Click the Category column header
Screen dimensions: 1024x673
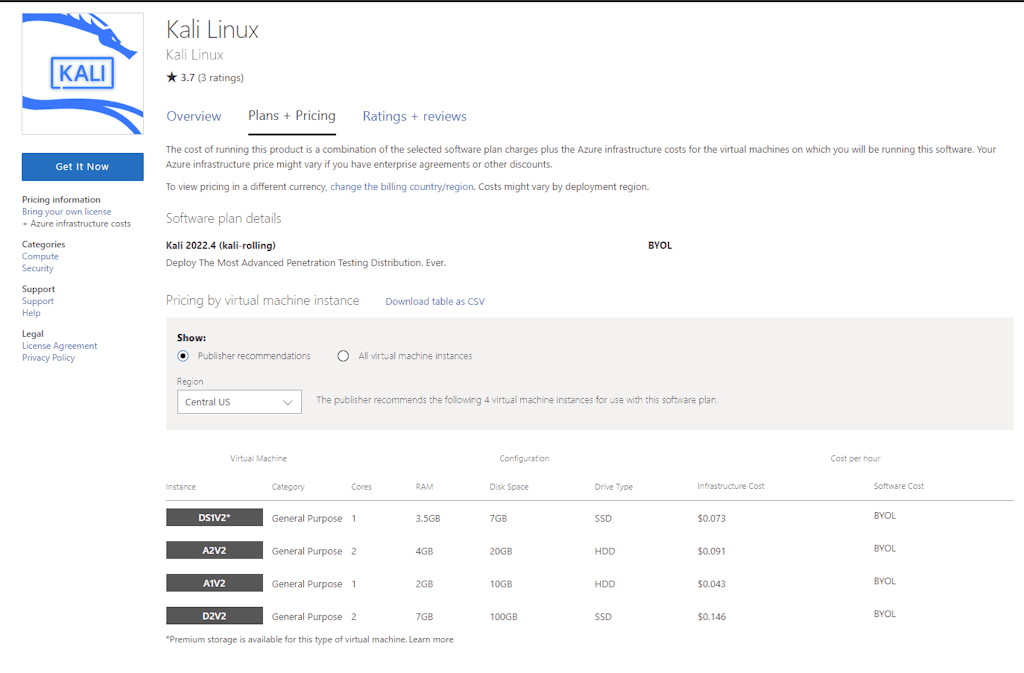click(x=288, y=487)
